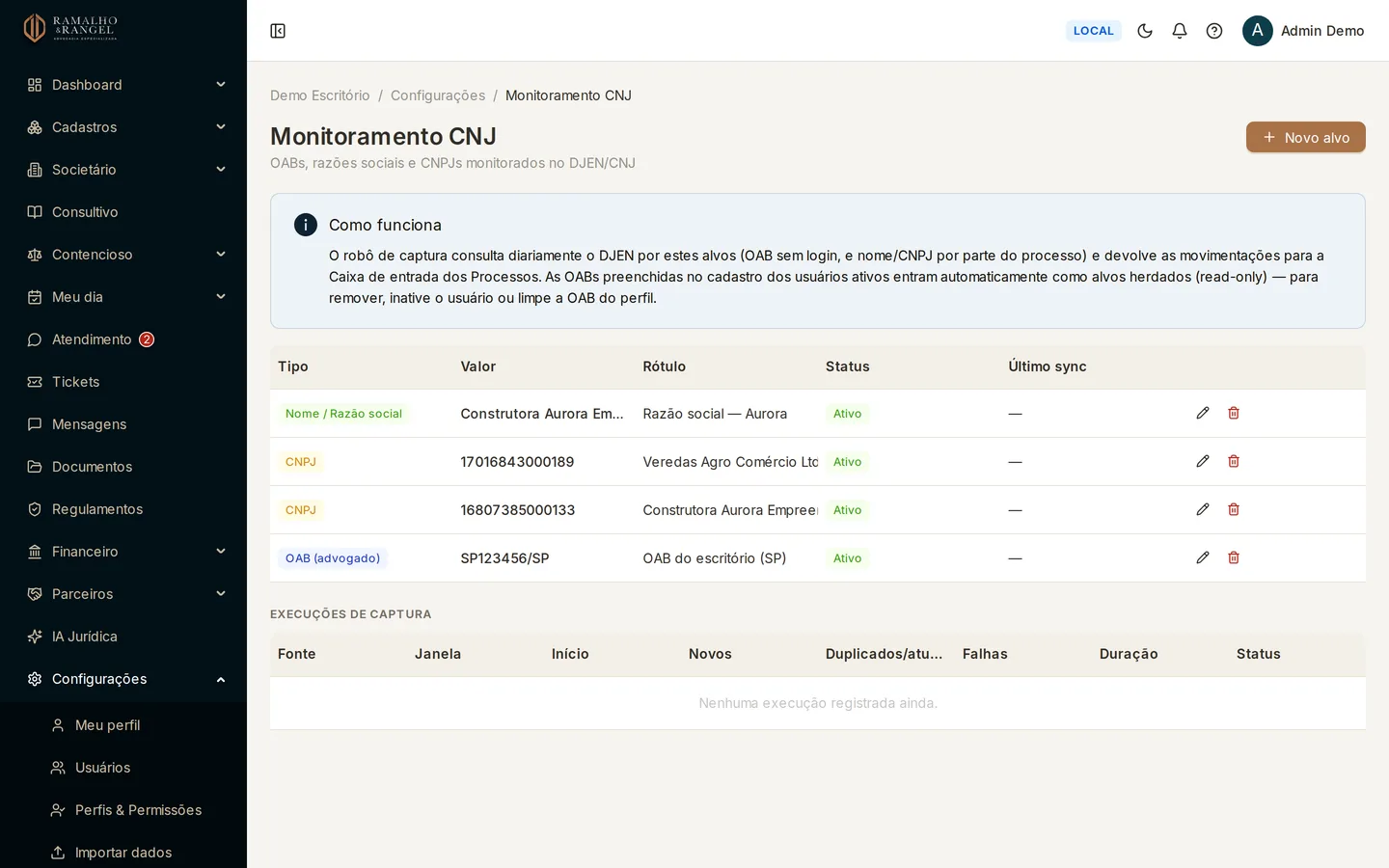
Task: Click the Societário sidebar icon
Action: tap(35, 170)
